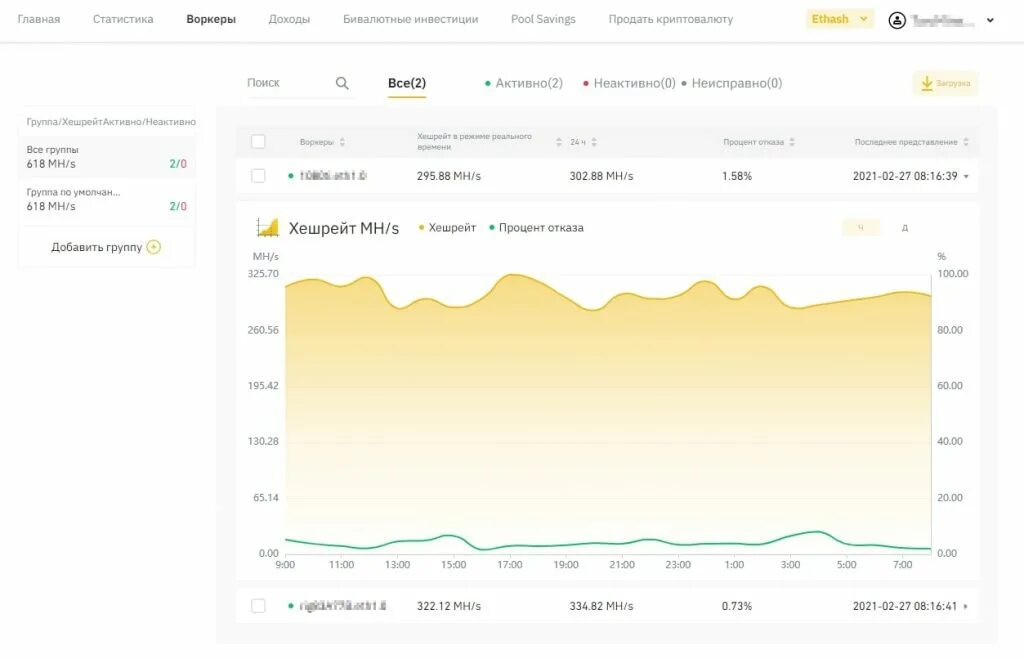Screen dimensions: 1024x659
Task: Open the Ethash algorithm dropdown
Action: [839, 19]
